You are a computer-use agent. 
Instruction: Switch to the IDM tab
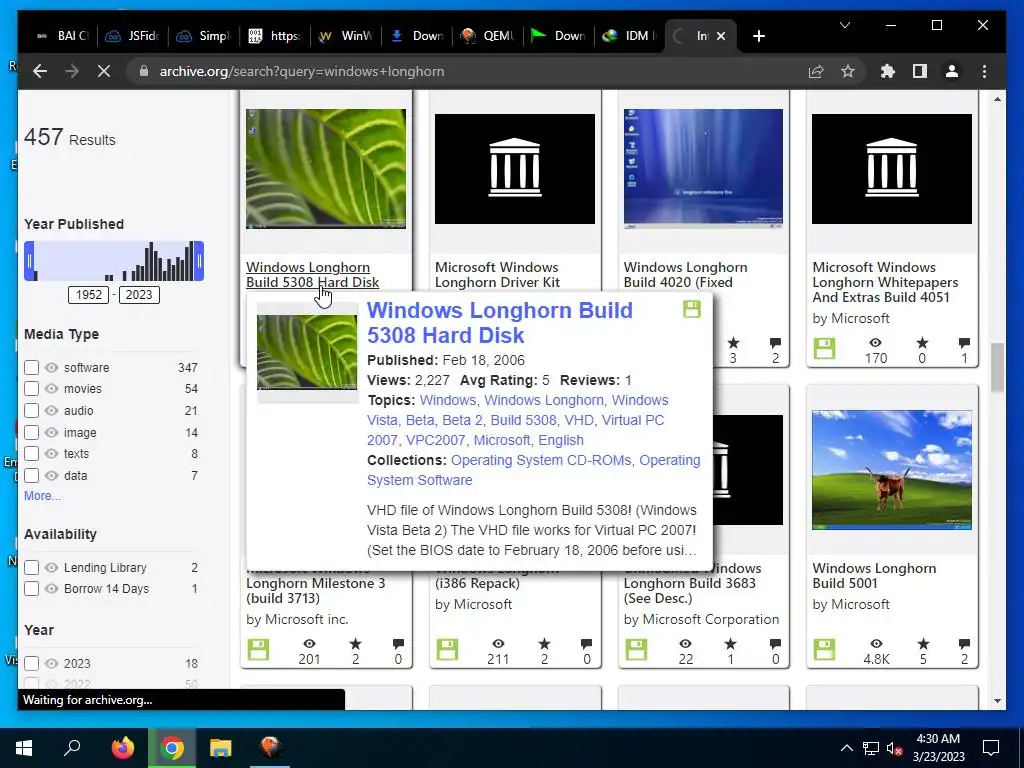coord(629,36)
